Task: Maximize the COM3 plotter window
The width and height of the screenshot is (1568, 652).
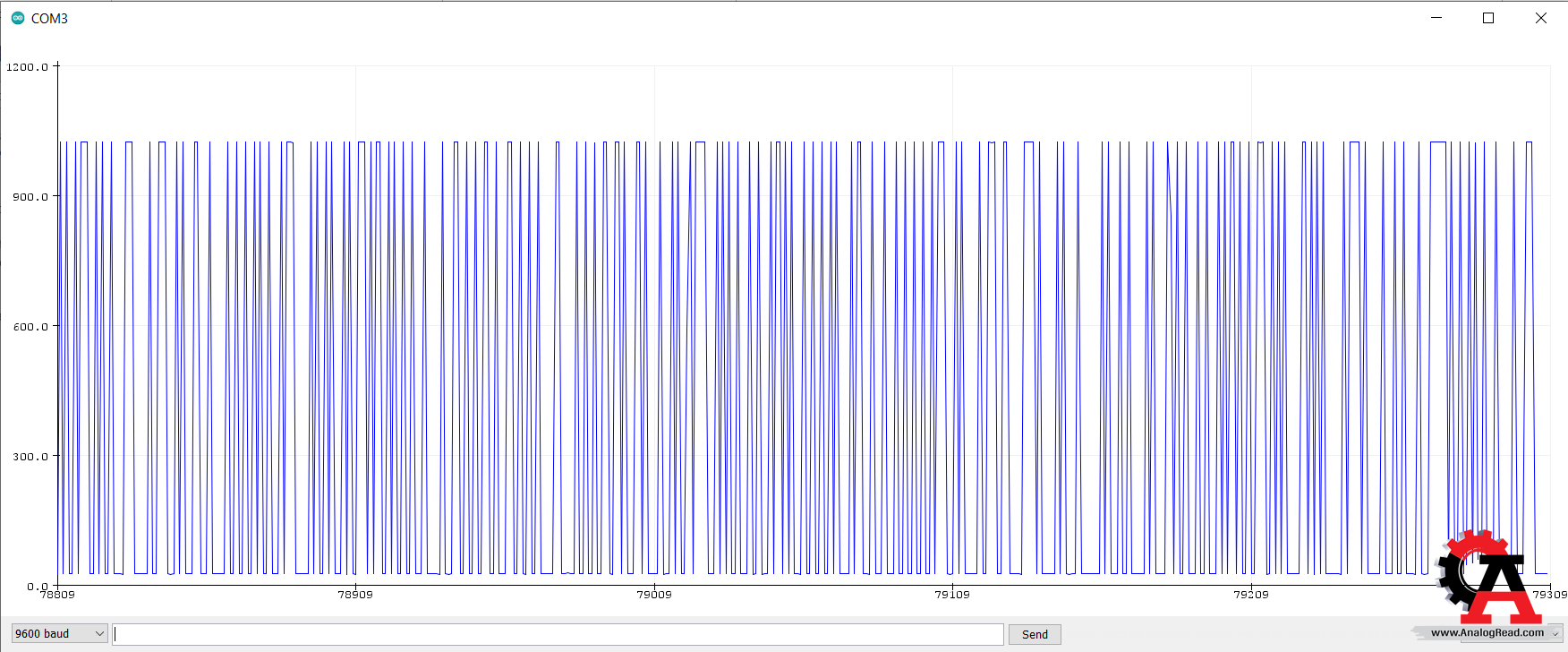Action: point(1488,18)
